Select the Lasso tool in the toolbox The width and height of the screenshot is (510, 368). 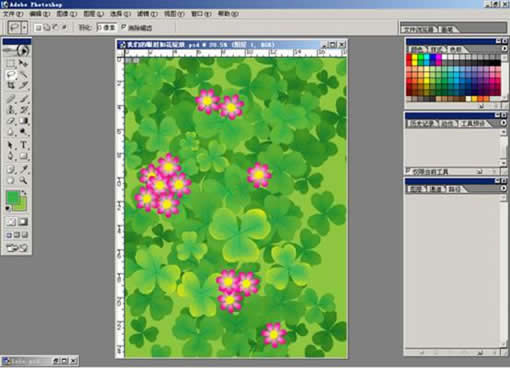coord(11,74)
